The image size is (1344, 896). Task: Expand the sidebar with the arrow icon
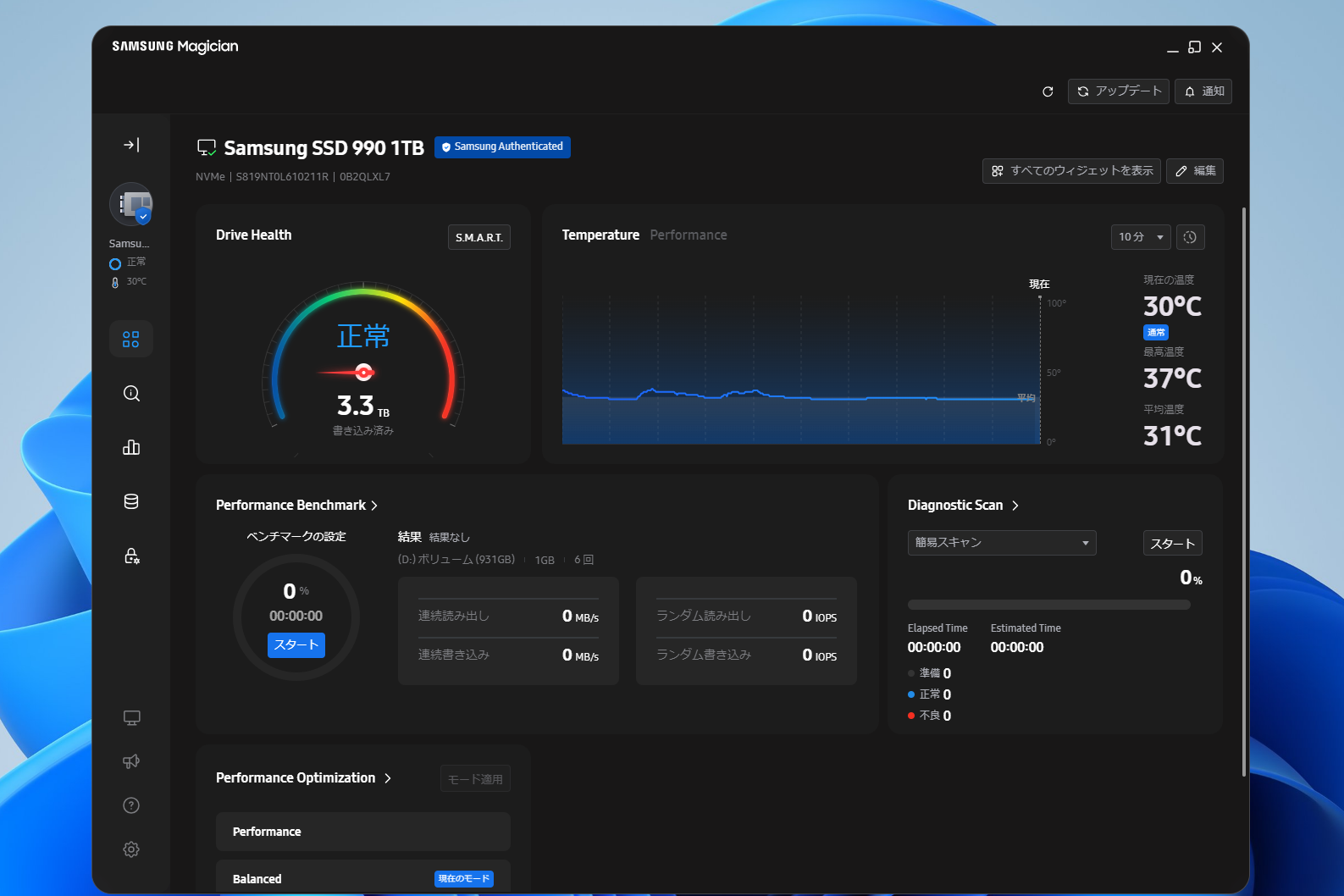pyautogui.click(x=131, y=145)
